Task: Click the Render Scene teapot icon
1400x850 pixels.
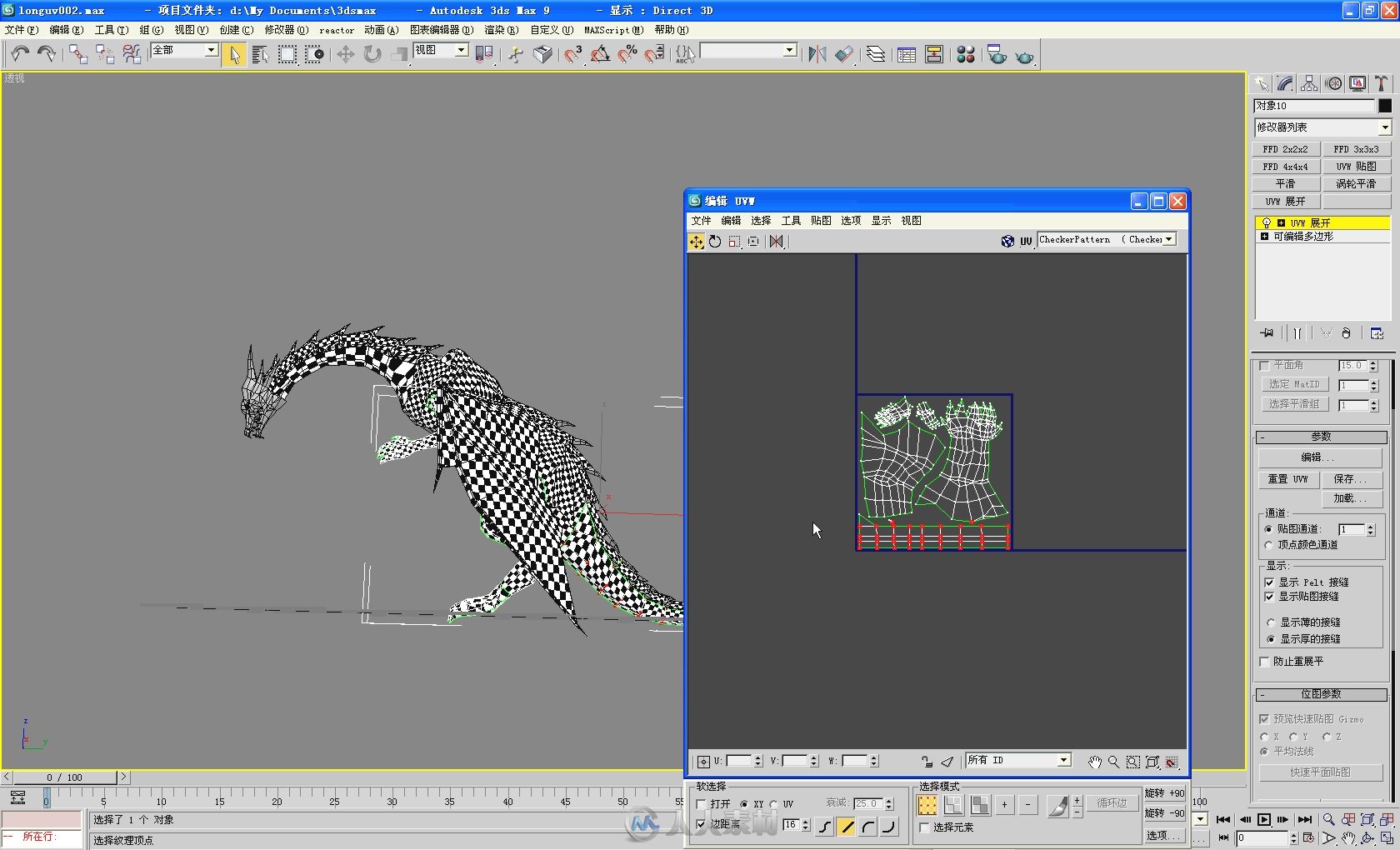Action: click(x=997, y=55)
